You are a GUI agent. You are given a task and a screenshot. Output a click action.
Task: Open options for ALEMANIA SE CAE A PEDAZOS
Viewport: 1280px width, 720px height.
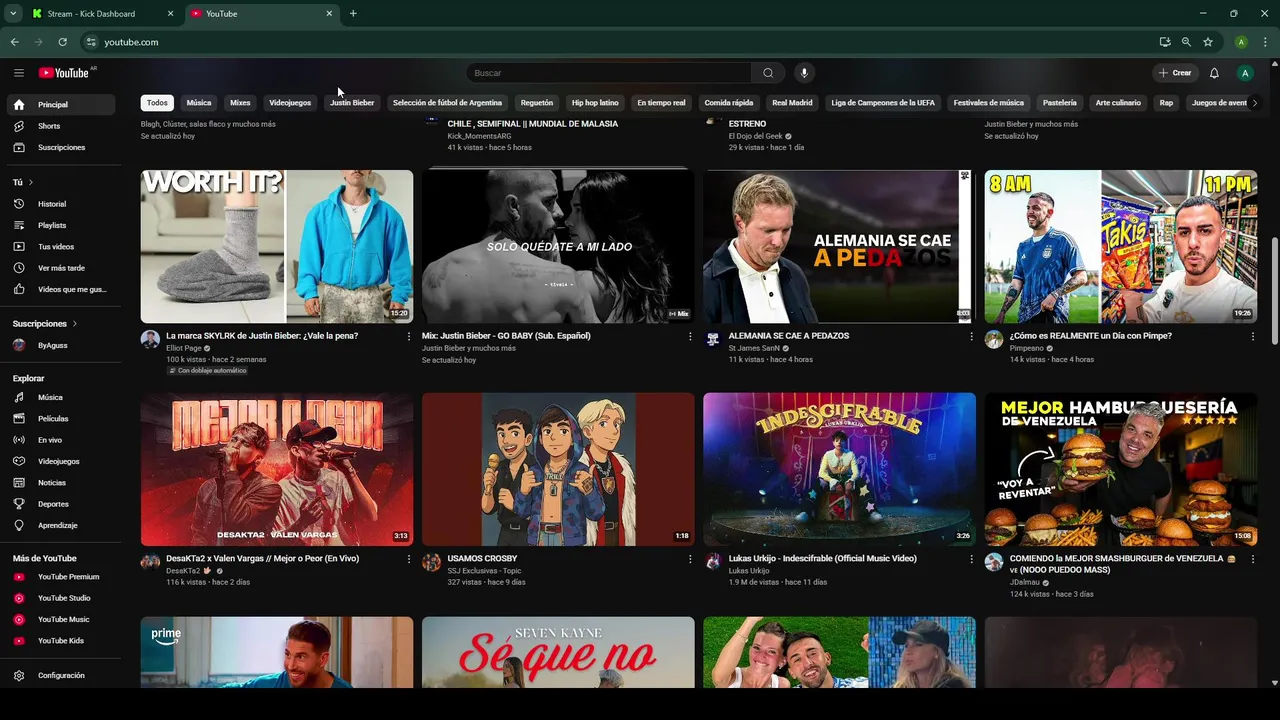pyautogui.click(x=971, y=336)
